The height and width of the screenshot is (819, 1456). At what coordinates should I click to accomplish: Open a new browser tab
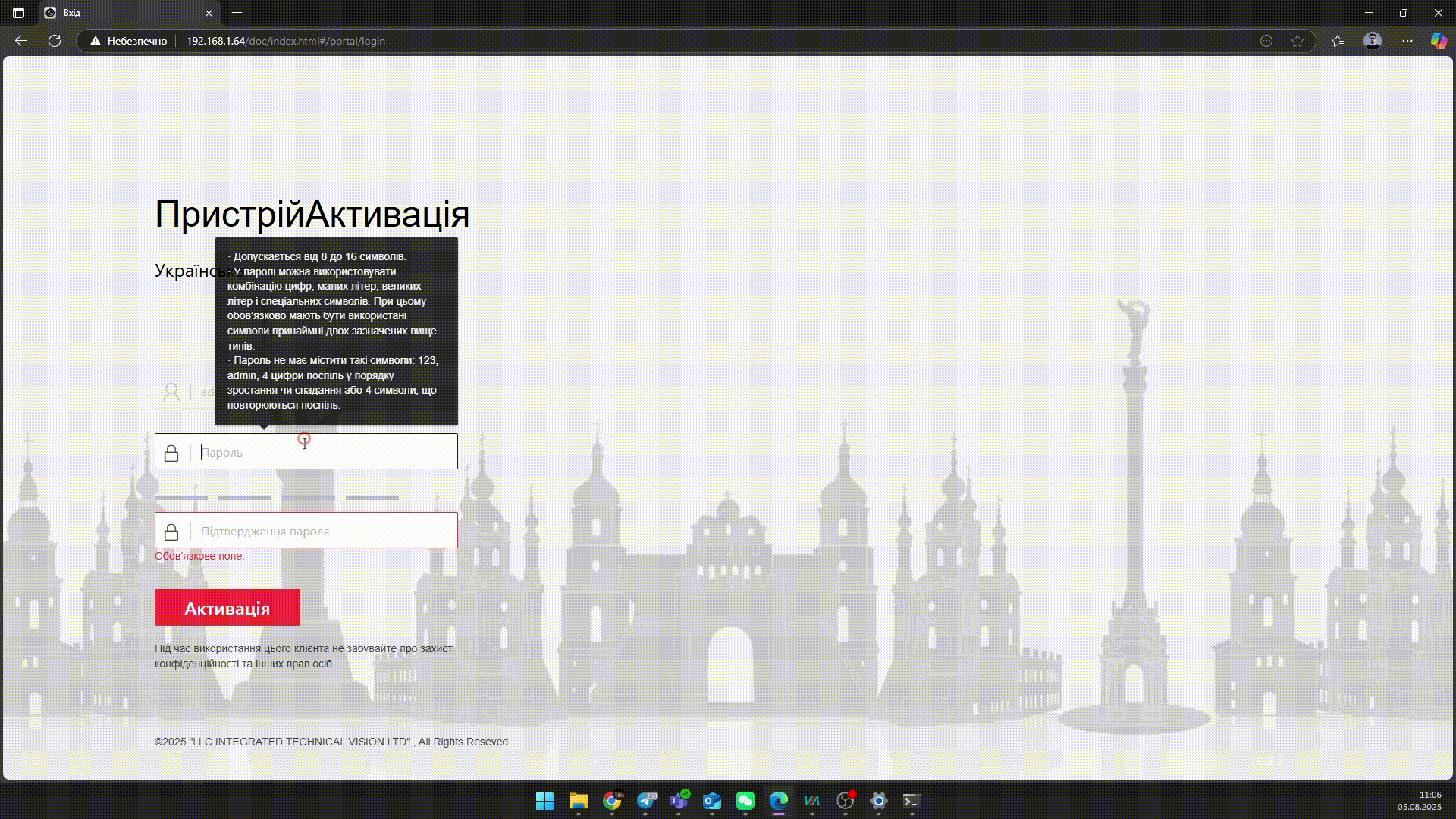(237, 13)
